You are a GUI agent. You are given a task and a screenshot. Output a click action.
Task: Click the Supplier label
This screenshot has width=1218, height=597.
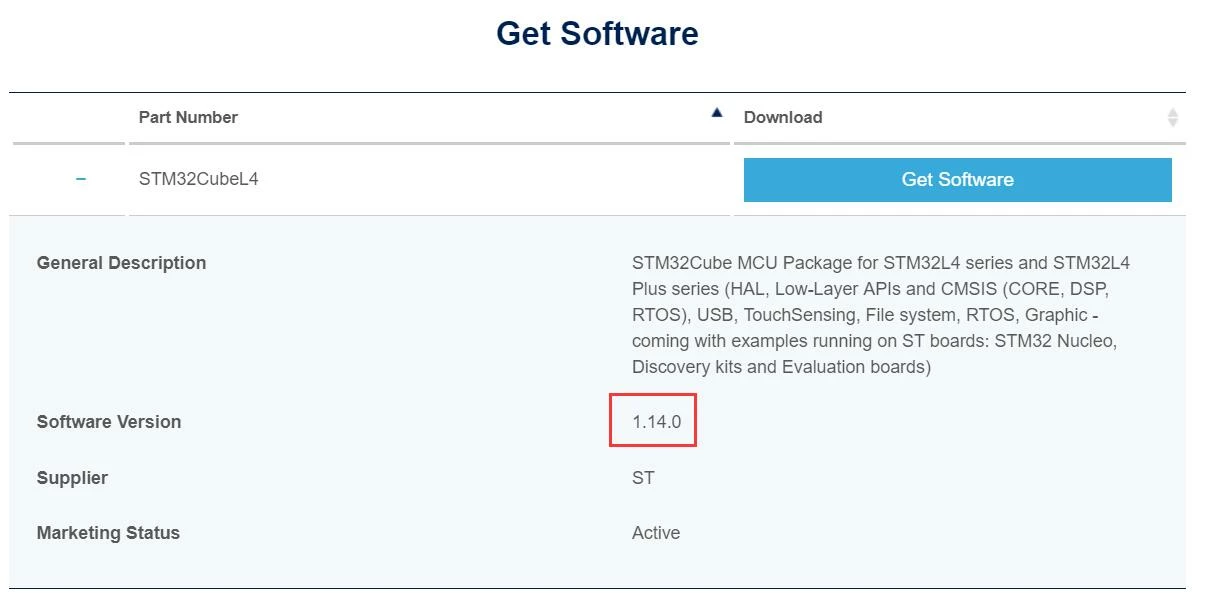(72, 478)
